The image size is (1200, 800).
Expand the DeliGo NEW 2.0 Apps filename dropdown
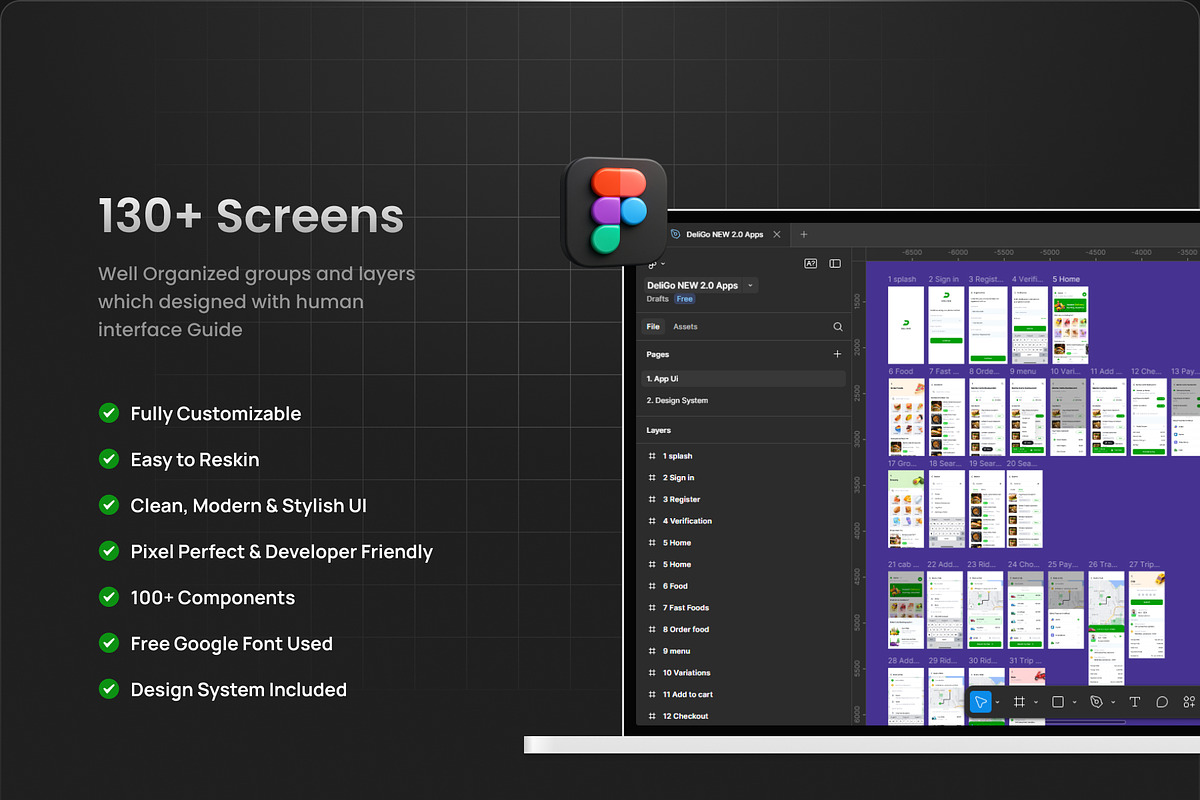(x=751, y=286)
